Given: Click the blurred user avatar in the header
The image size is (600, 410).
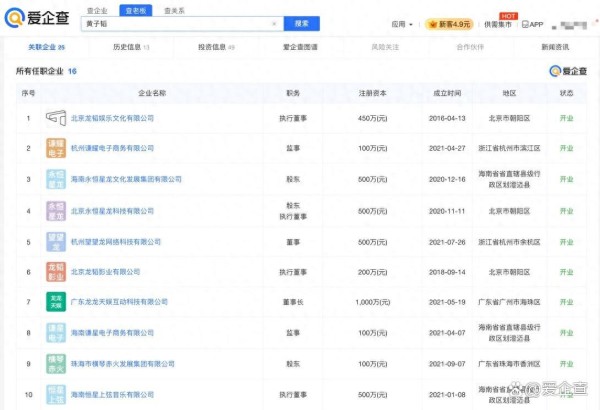Looking at the screenshot, I should click(570, 26).
